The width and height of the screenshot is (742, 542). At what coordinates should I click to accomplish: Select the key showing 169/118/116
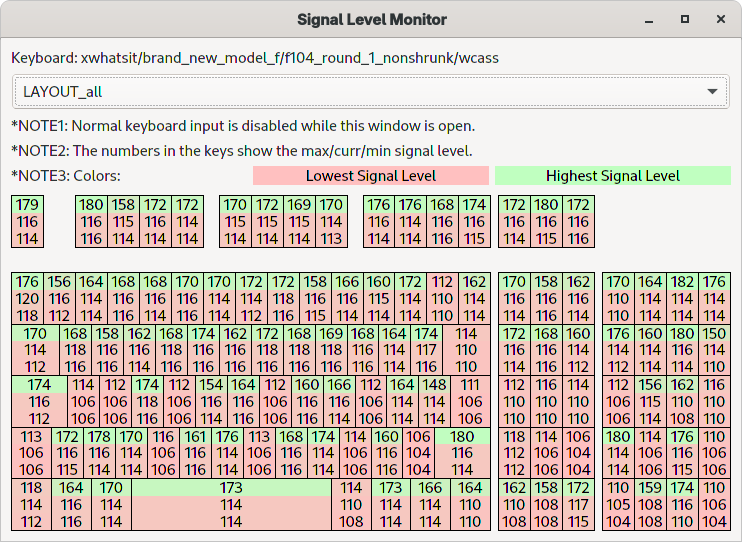[331, 350]
